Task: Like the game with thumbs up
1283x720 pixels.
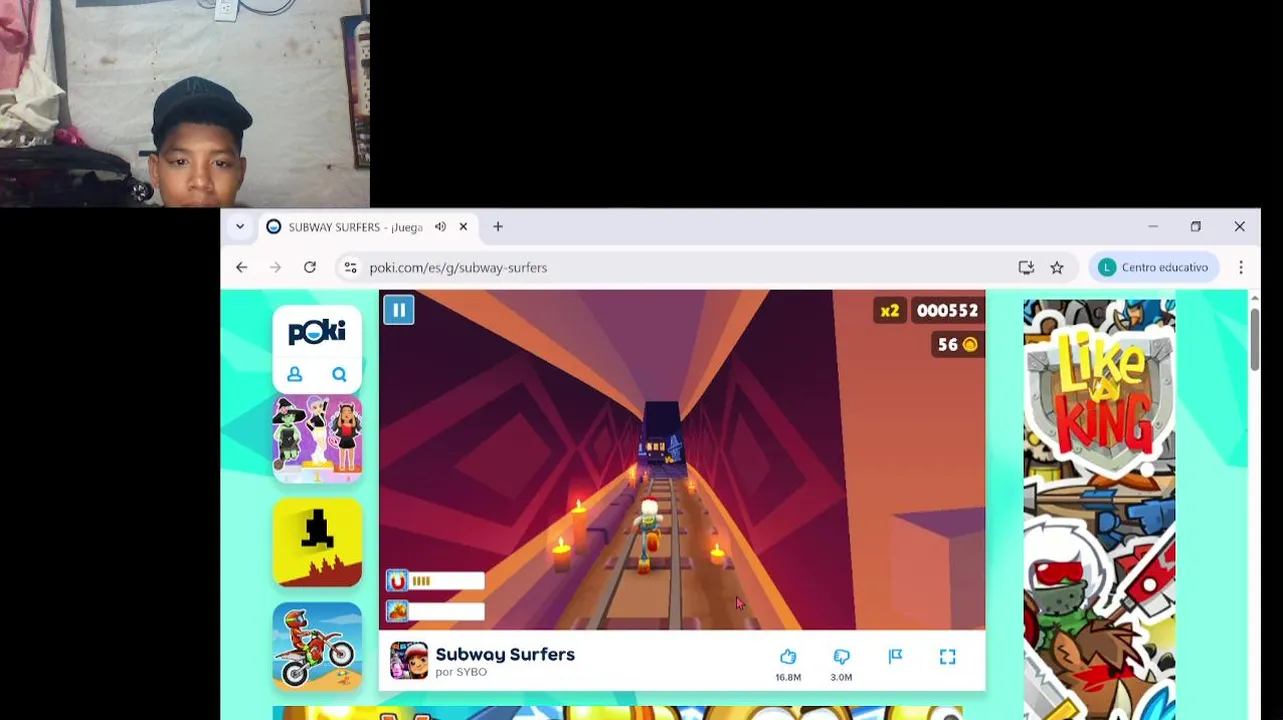Action: tap(788, 657)
